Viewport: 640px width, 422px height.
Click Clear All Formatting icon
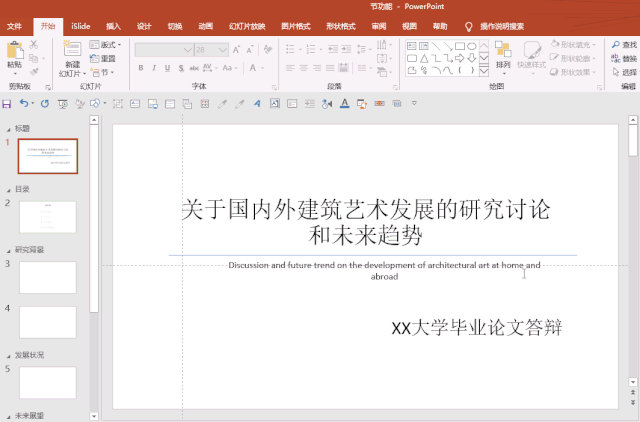coord(268,50)
